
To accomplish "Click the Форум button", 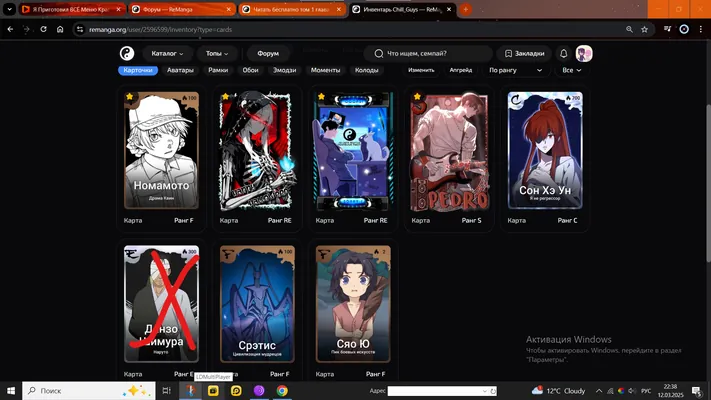I will coord(268,54).
